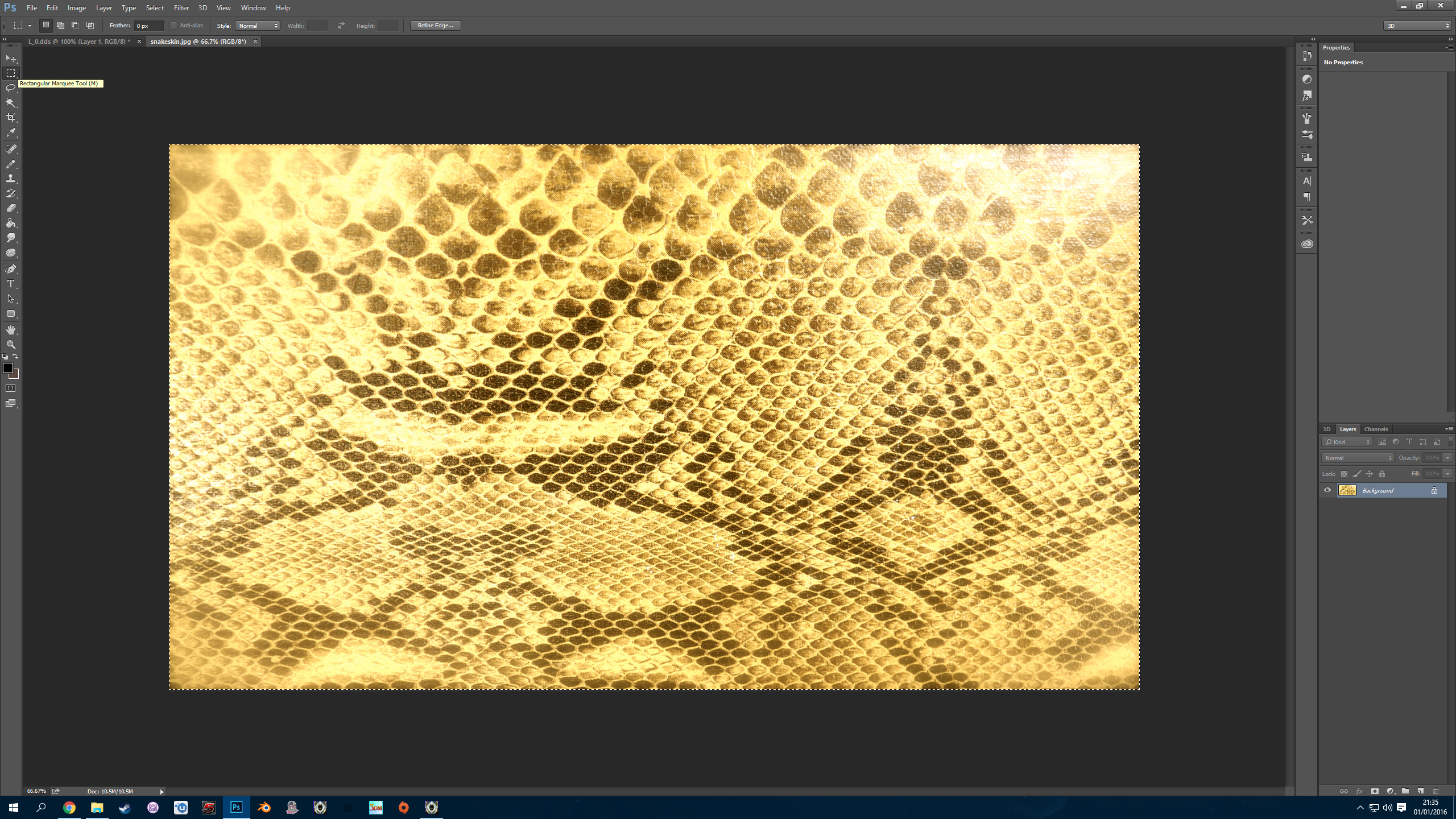Select the Eyedropper tool

coord(10,133)
